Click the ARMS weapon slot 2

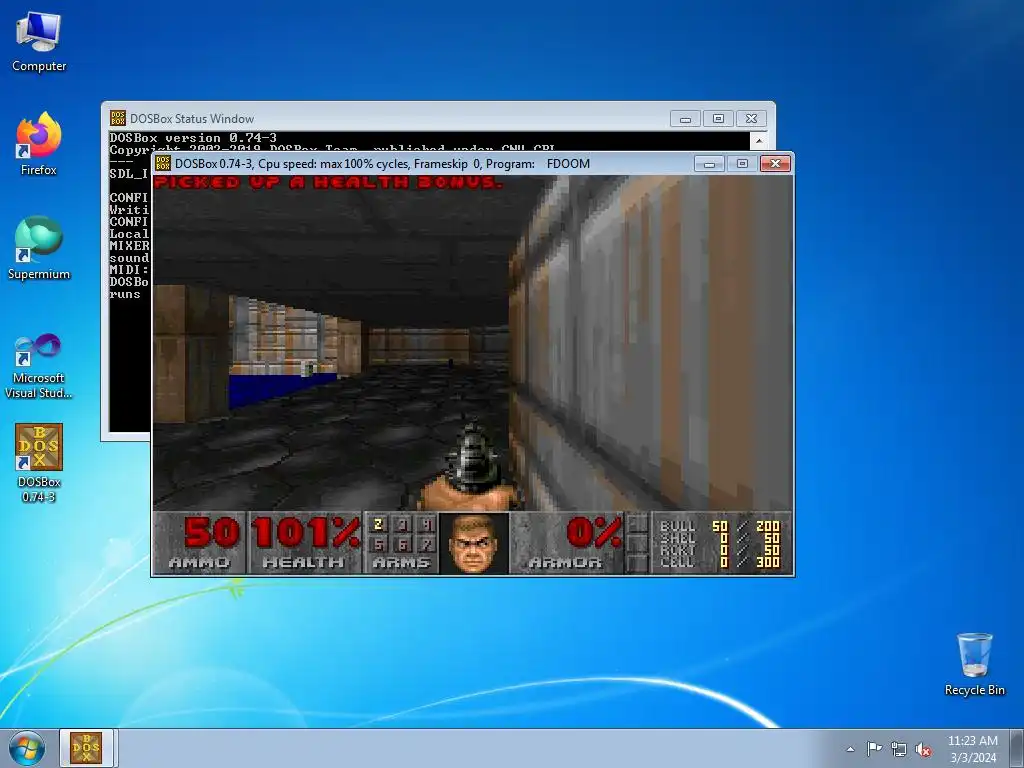378,524
